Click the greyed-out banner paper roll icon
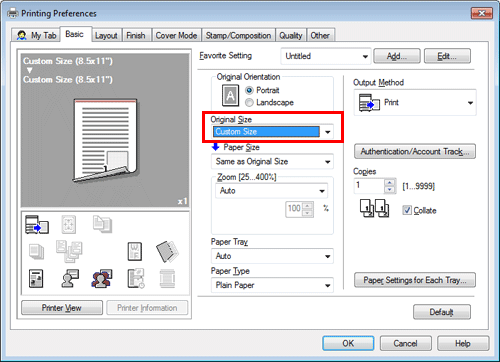Screen dimensions: 500x362 [167, 279]
